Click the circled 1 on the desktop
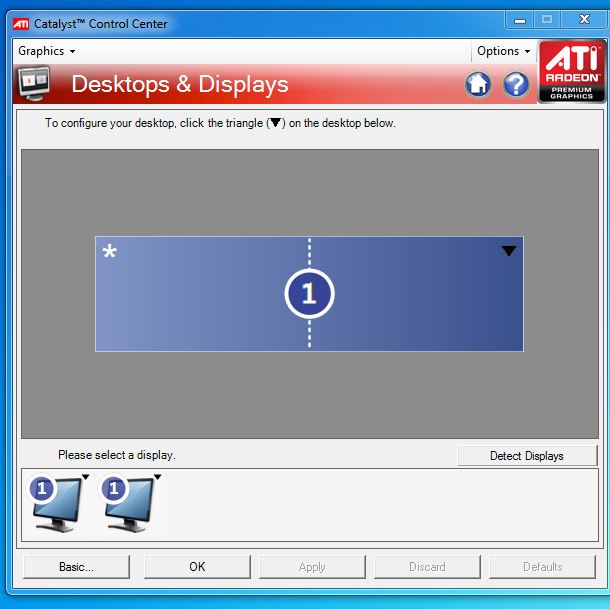 coord(309,293)
